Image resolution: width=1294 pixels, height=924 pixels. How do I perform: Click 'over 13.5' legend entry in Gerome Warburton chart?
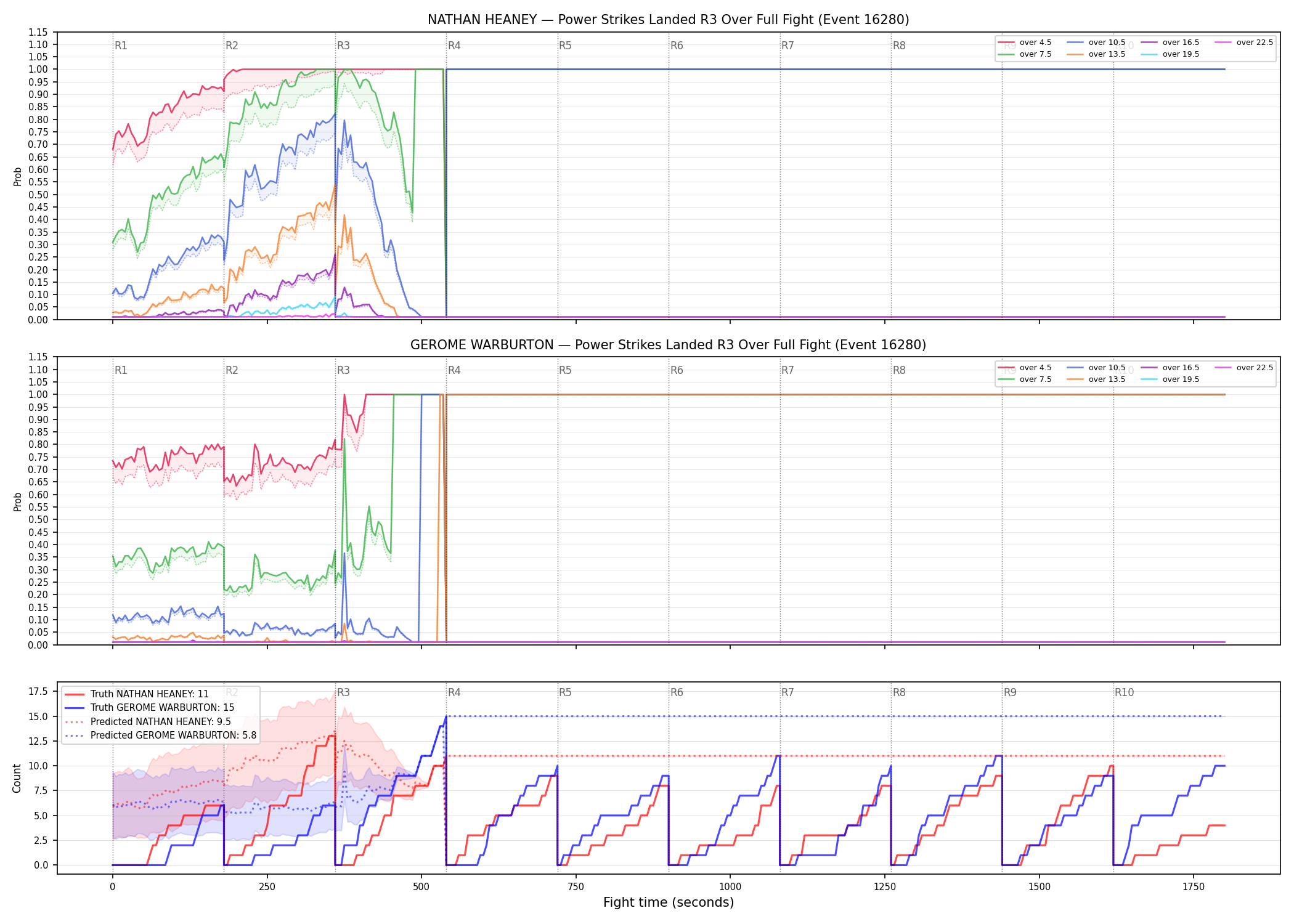1096,379
